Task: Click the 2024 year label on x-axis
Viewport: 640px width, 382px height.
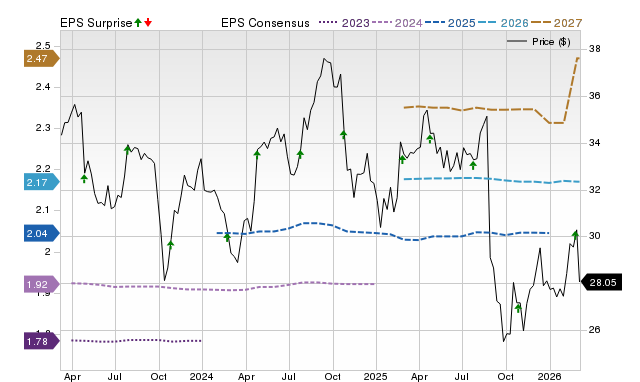Action: [202, 376]
